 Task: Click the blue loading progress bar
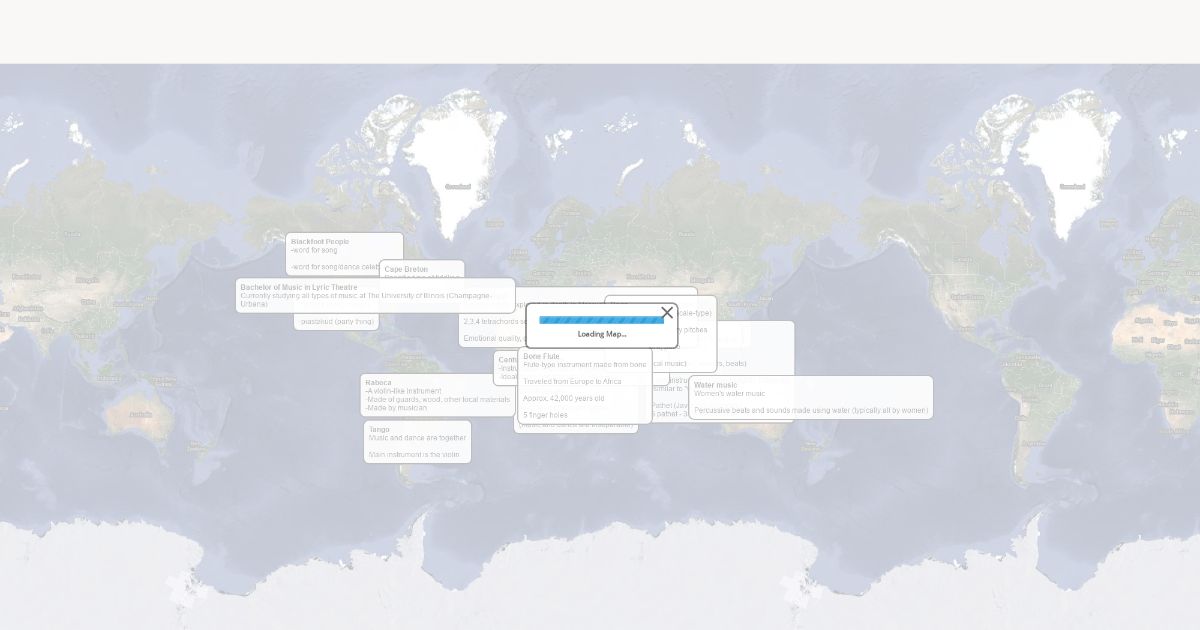click(x=601, y=320)
